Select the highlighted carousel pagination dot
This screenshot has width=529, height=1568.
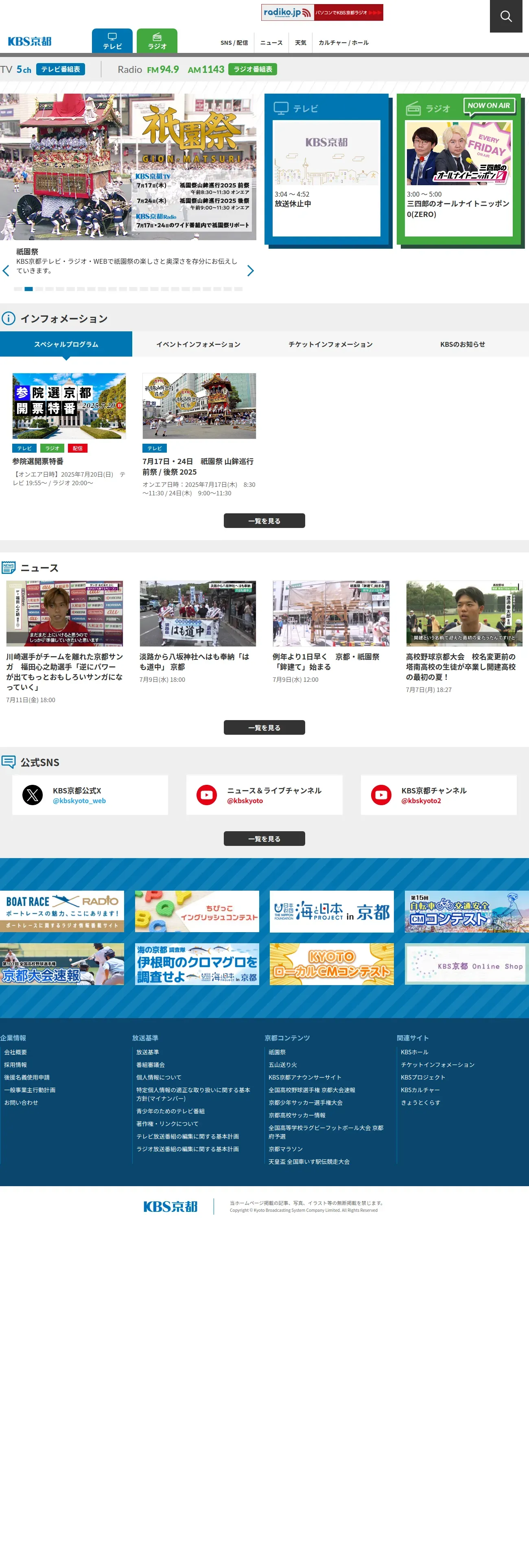(x=28, y=289)
